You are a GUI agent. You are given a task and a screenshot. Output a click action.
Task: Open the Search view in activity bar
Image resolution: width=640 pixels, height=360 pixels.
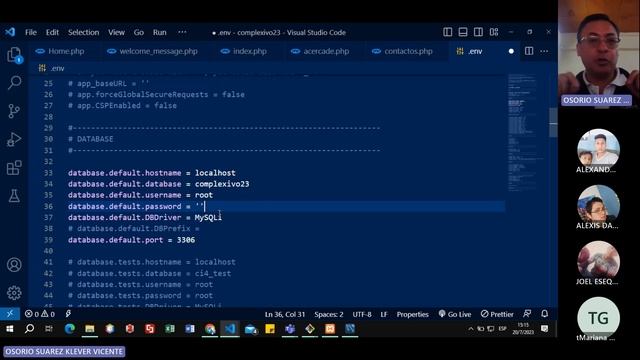14,82
